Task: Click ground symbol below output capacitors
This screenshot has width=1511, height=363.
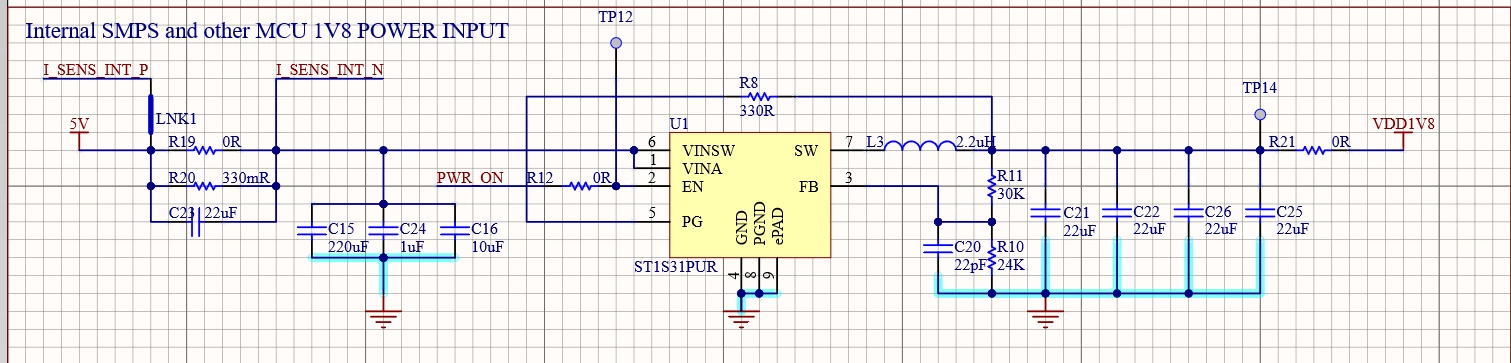Action: click(1045, 320)
